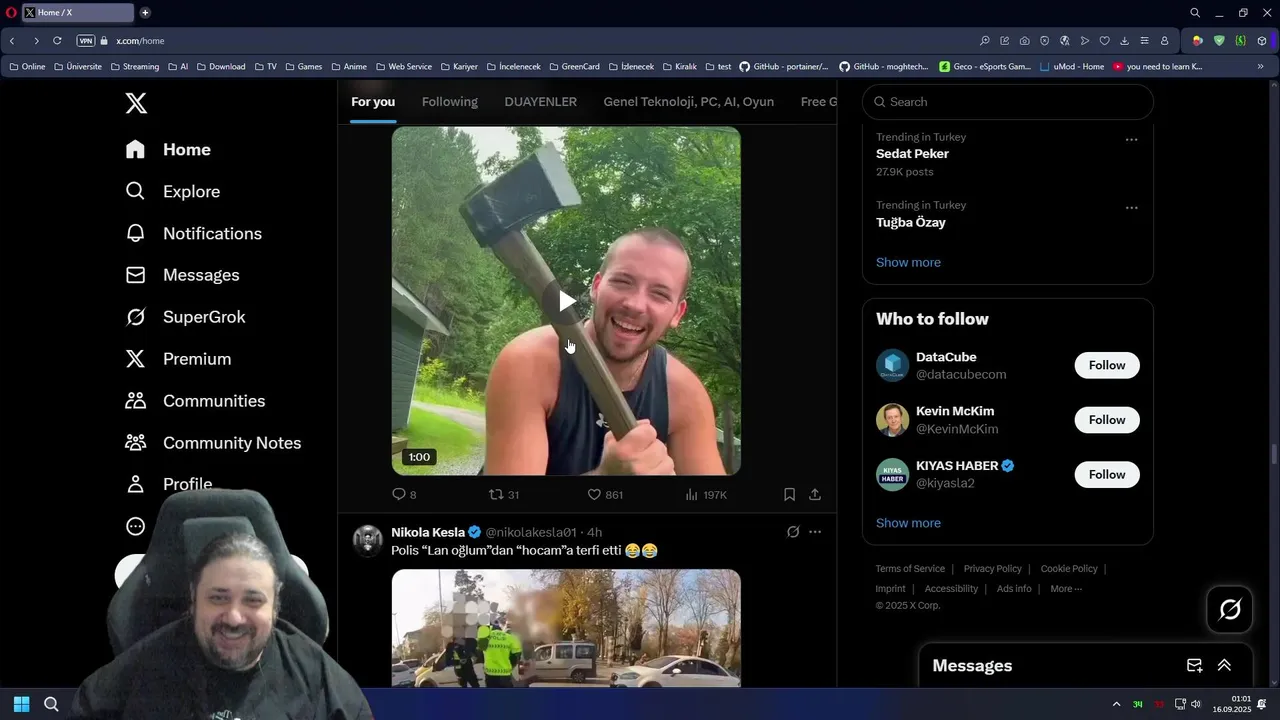Open Windows taskbar search
1280x720 pixels.
tap(51, 704)
